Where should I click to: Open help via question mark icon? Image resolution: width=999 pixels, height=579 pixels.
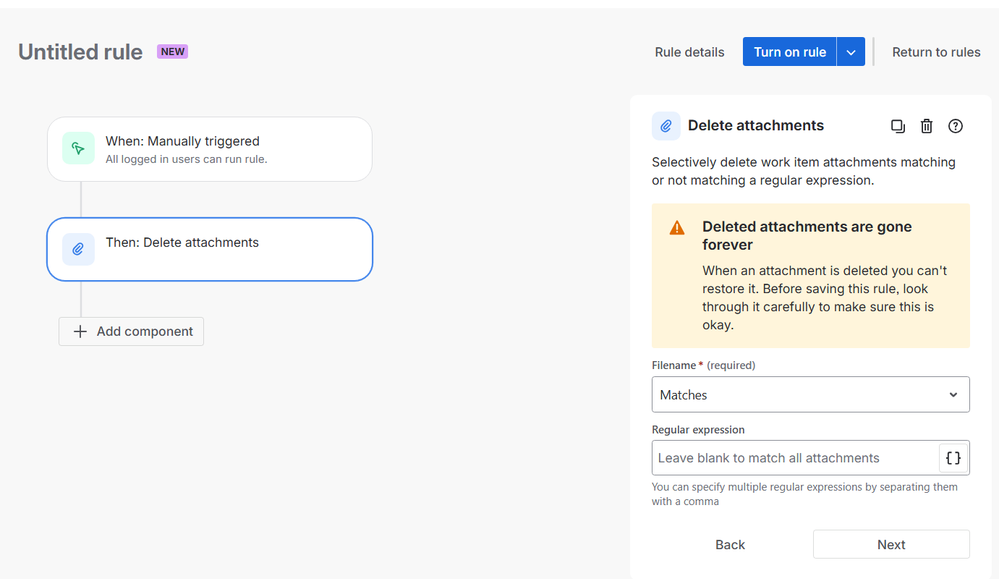955,126
